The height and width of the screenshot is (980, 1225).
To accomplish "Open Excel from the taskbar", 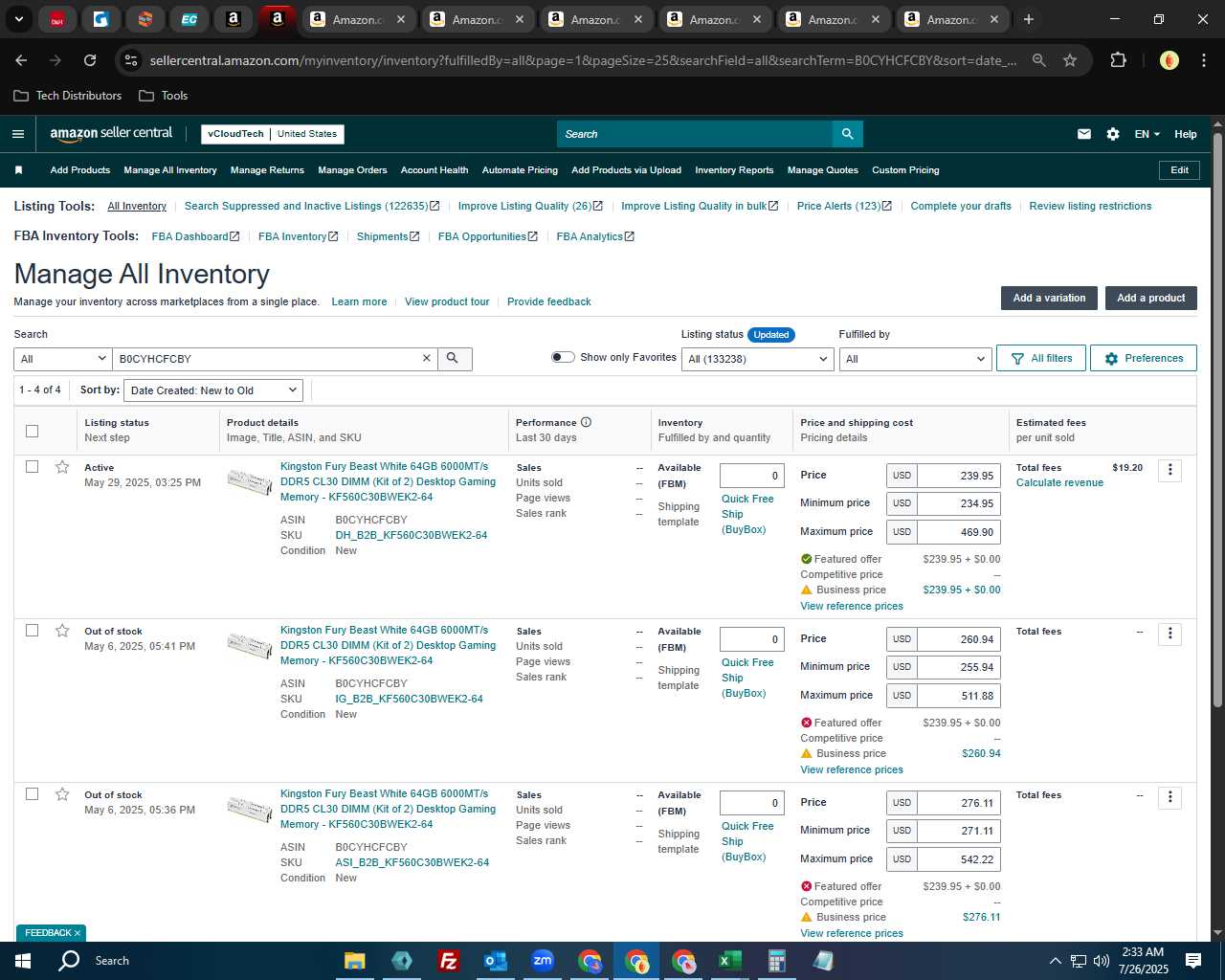I will (x=729, y=961).
